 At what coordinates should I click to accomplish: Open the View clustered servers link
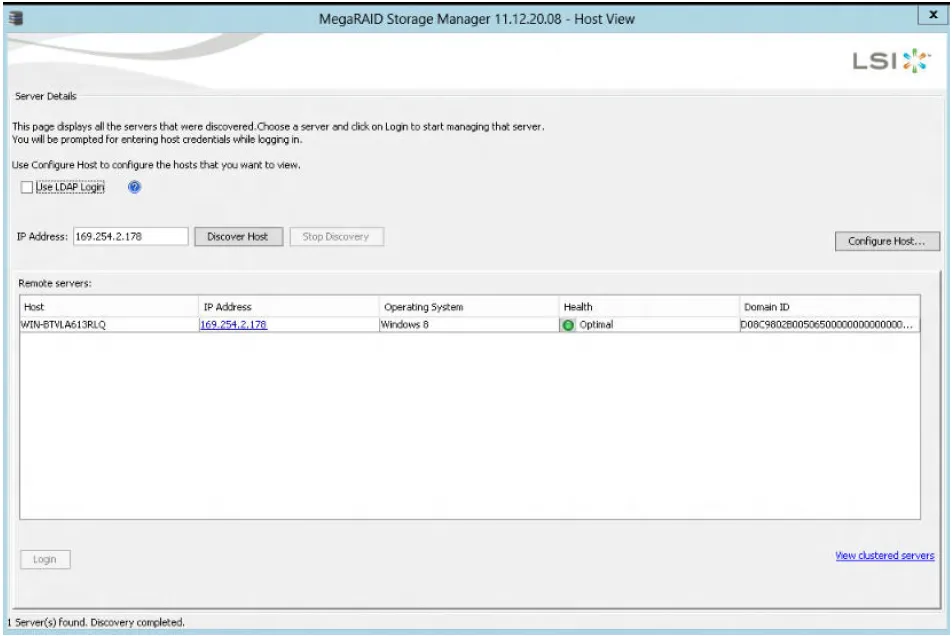884,556
